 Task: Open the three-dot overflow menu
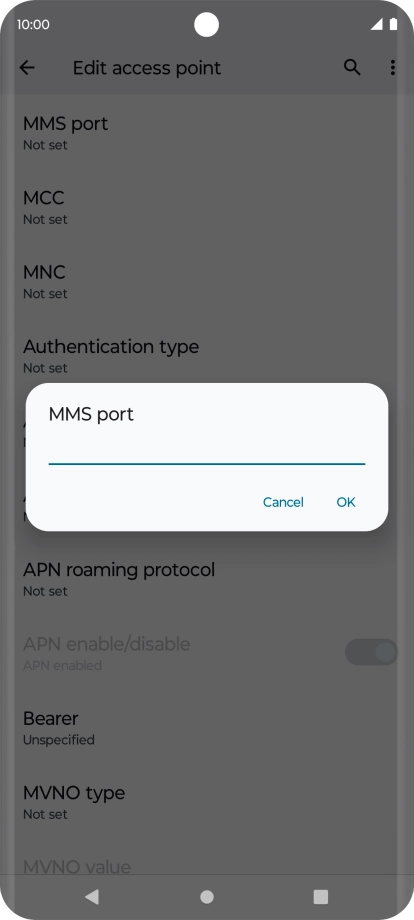click(x=392, y=67)
